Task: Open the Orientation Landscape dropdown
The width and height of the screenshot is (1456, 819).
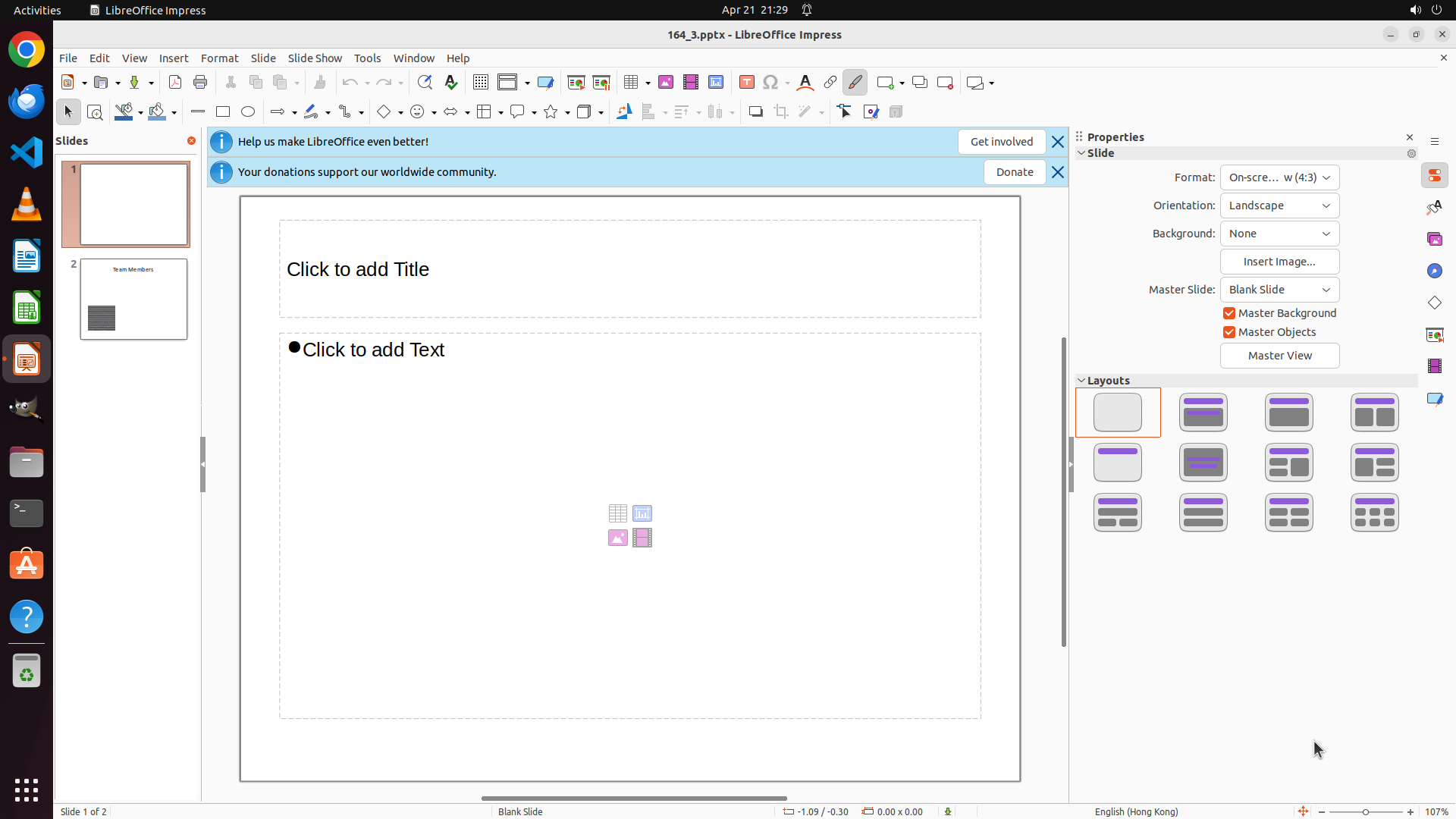Action: click(1279, 206)
